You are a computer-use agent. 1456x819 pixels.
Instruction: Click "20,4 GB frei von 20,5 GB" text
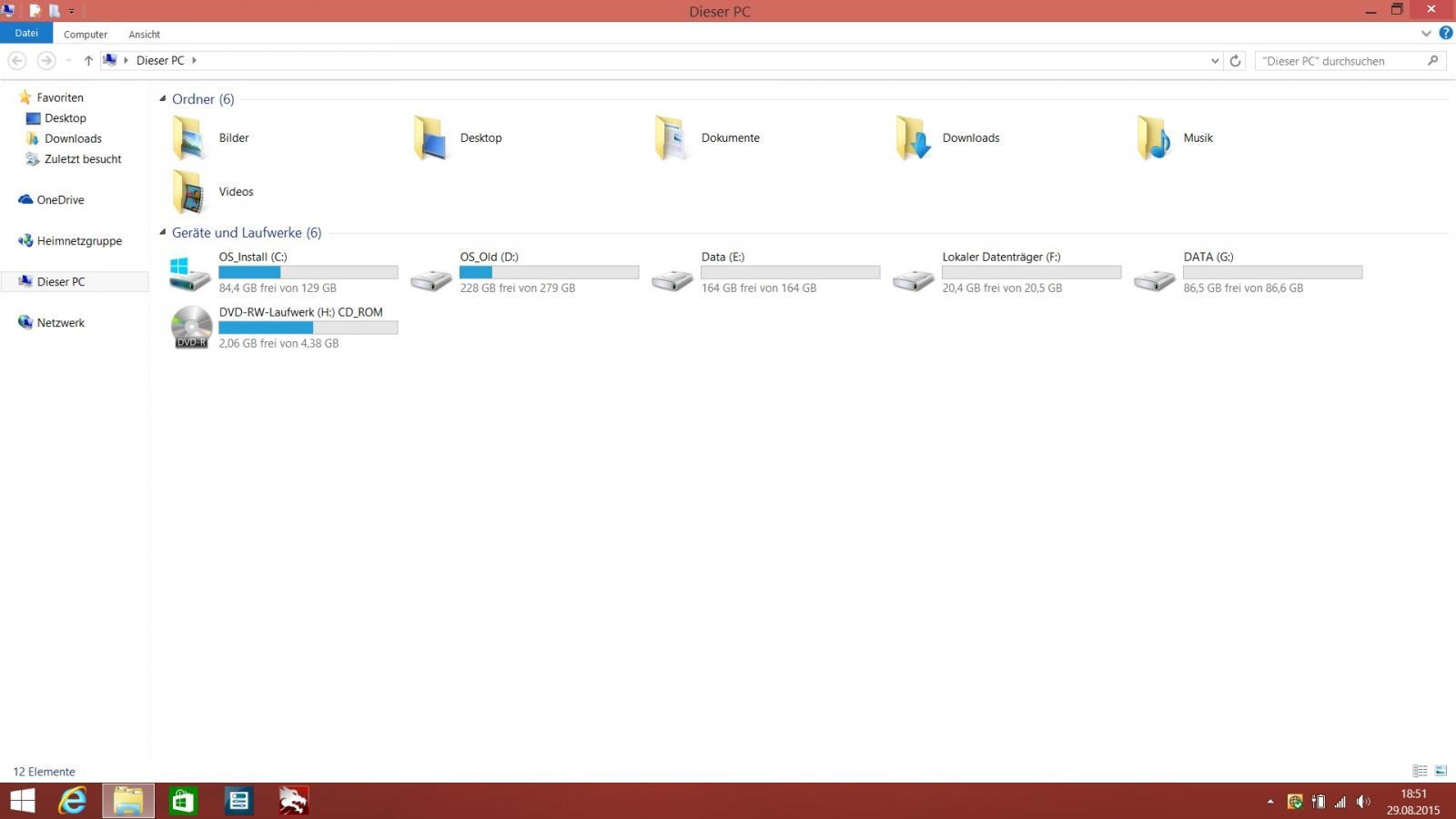click(1002, 288)
